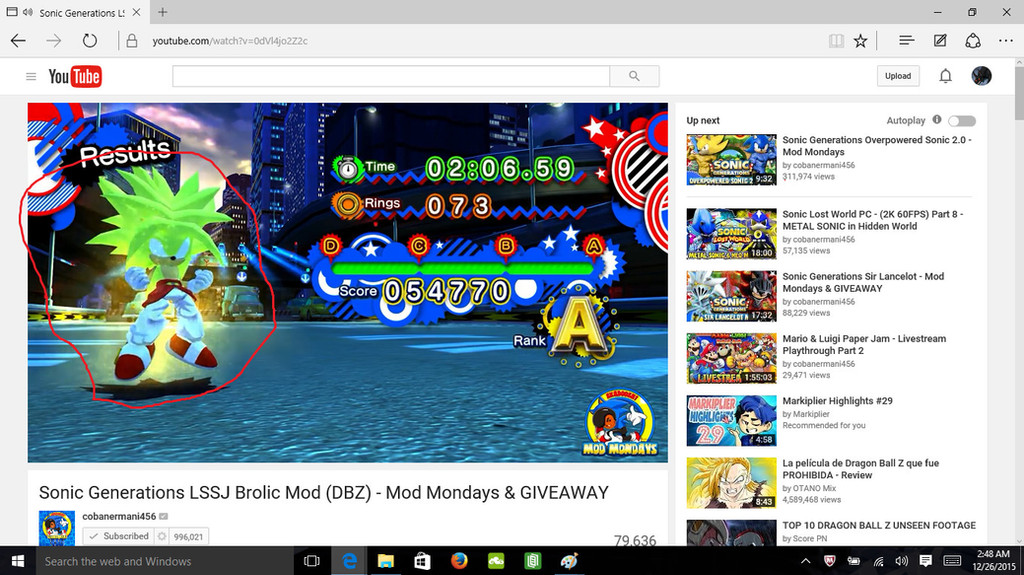Open Task View on taskbar
Viewport: 1024px width, 575px height.
pos(312,561)
